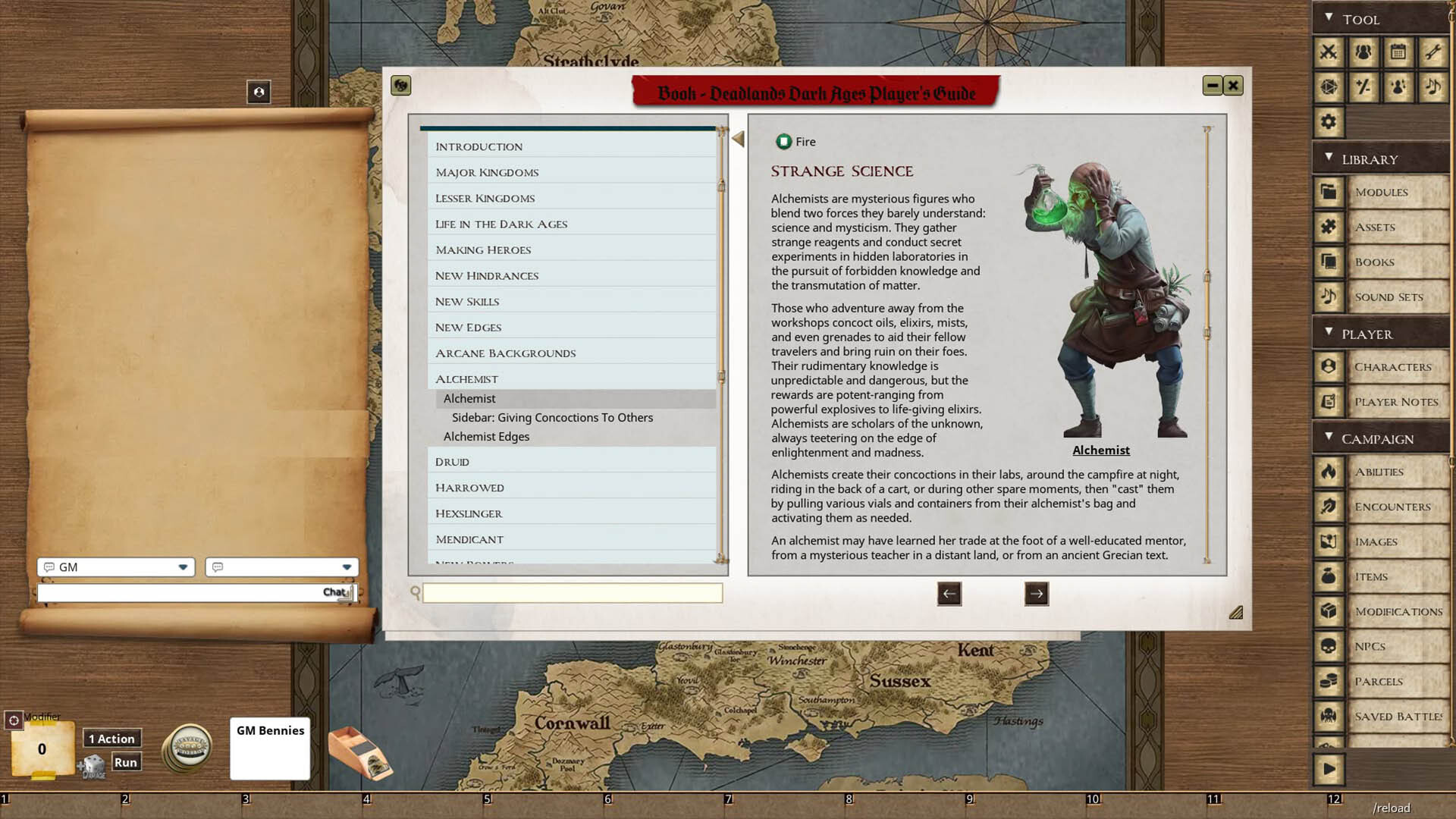Open the party sheet group icon
1456x819 pixels.
1363,52
